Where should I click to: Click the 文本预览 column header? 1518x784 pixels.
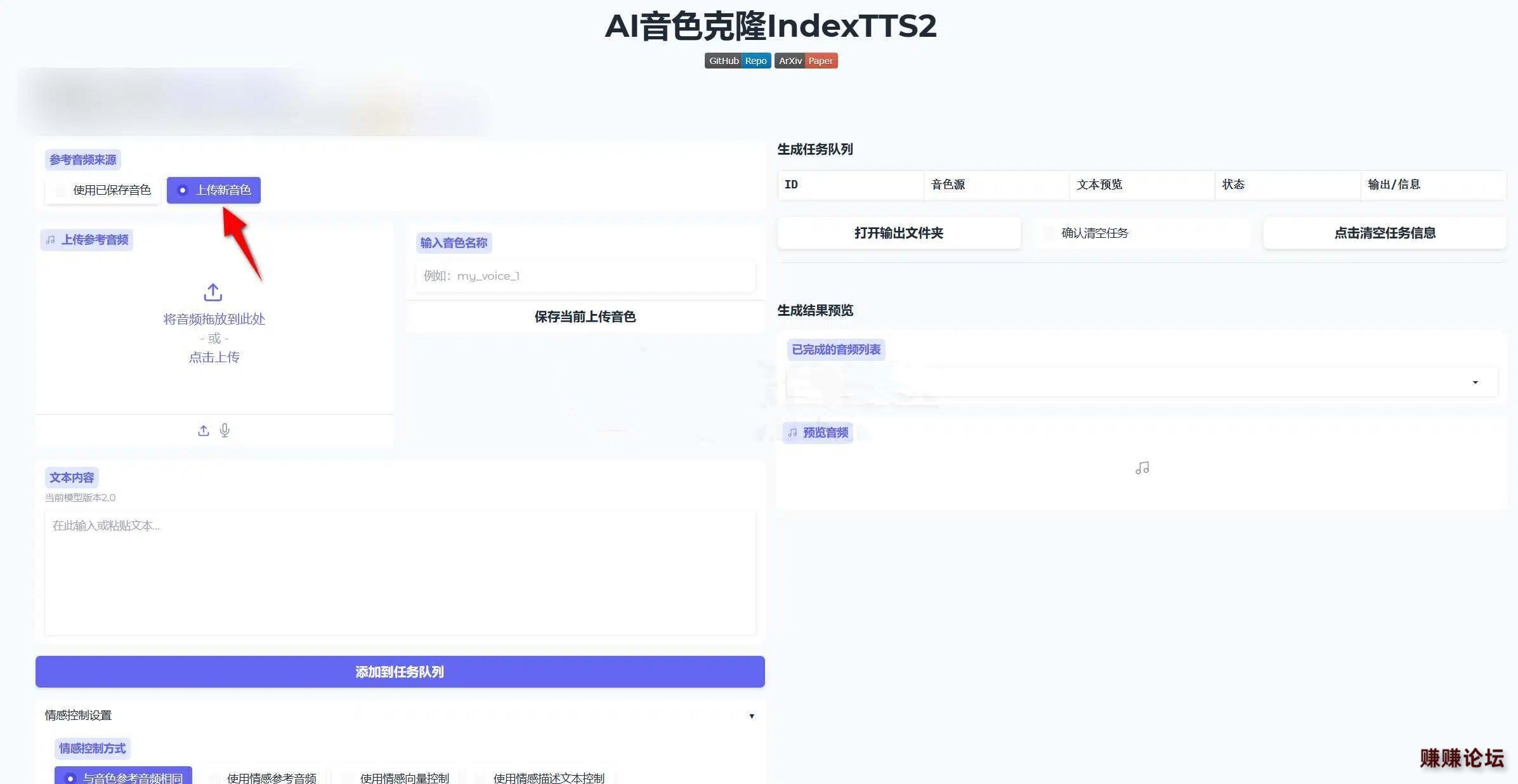pos(1142,185)
